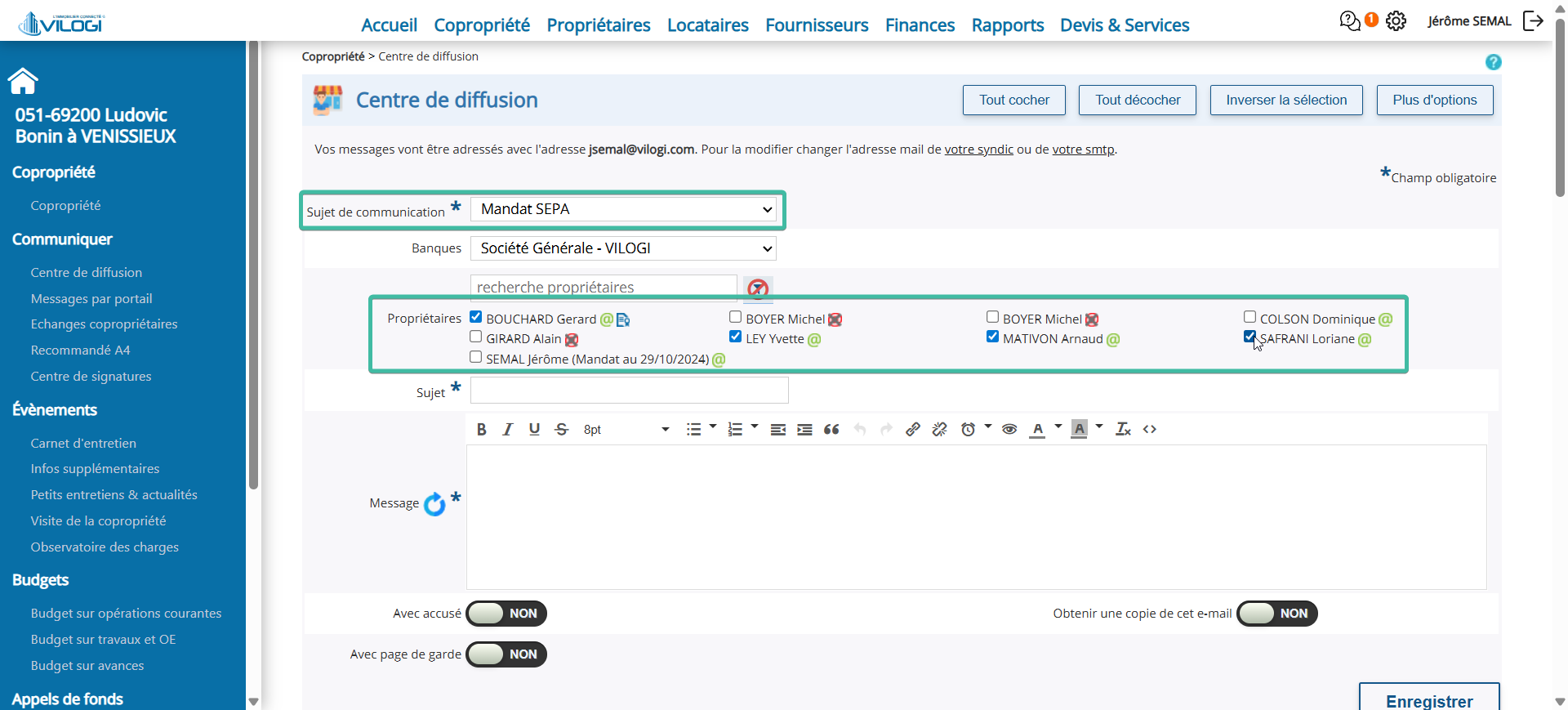Insert a blockquote via the quote icon
Viewport: 1568px width, 710px height.
tap(831, 429)
